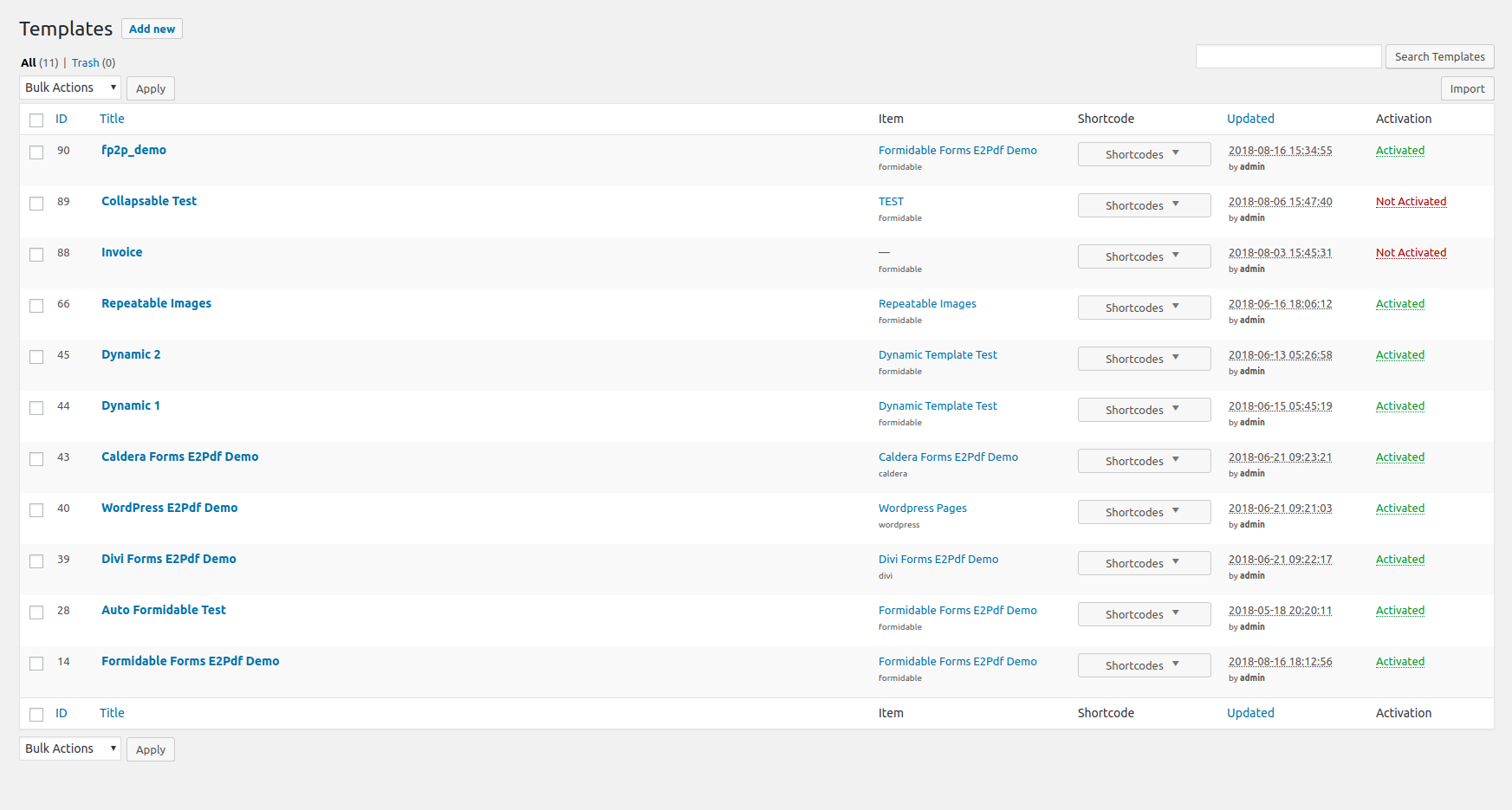Show Shortcodes for Formidable Forms E2Pdf Demo template
This screenshot has height=810, width=1512.
[1144, 665]
